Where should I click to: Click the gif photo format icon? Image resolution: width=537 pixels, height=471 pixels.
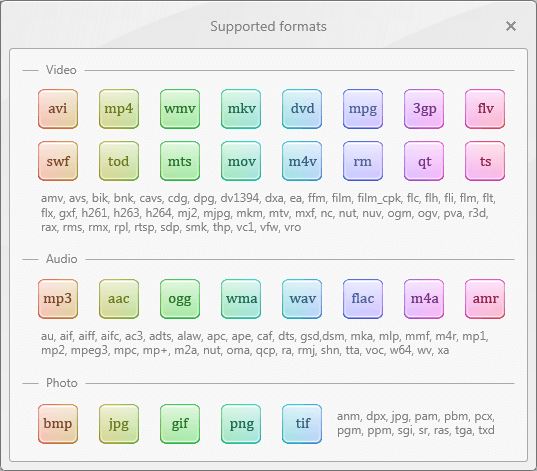click(180, 424)
